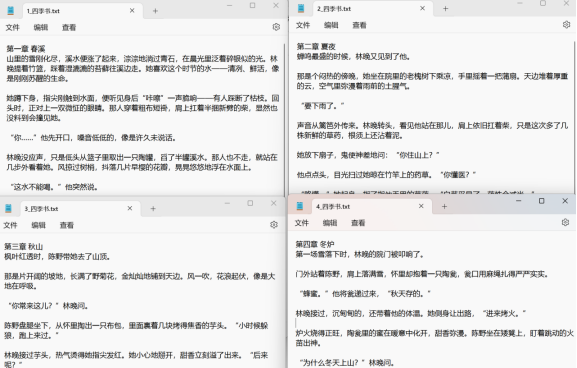Open 编辑 menu in 3_四季书.txt window
This screenshot has height=368, width=577.
click(x=38, y=225)
